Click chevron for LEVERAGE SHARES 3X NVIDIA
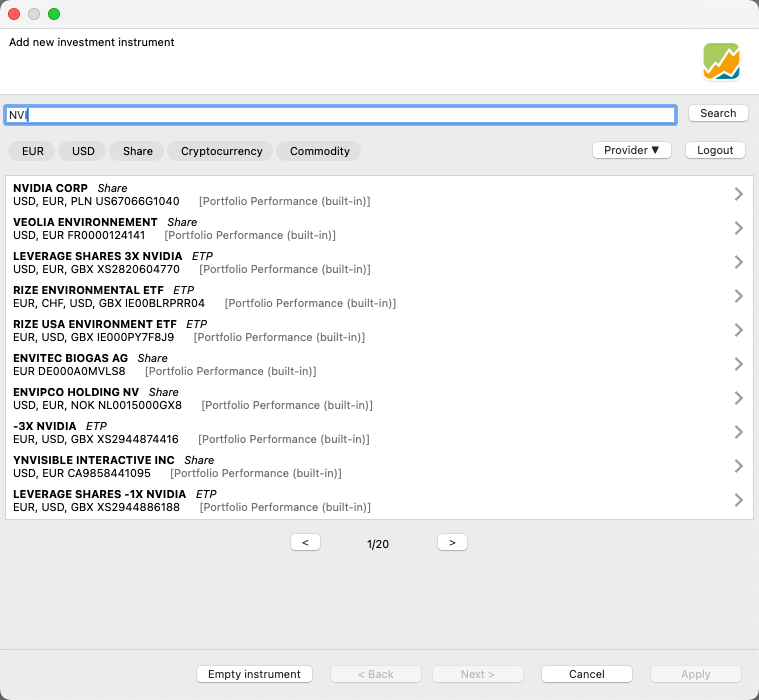The height and width of the screenshot is (700, 759). pos(738,262)
